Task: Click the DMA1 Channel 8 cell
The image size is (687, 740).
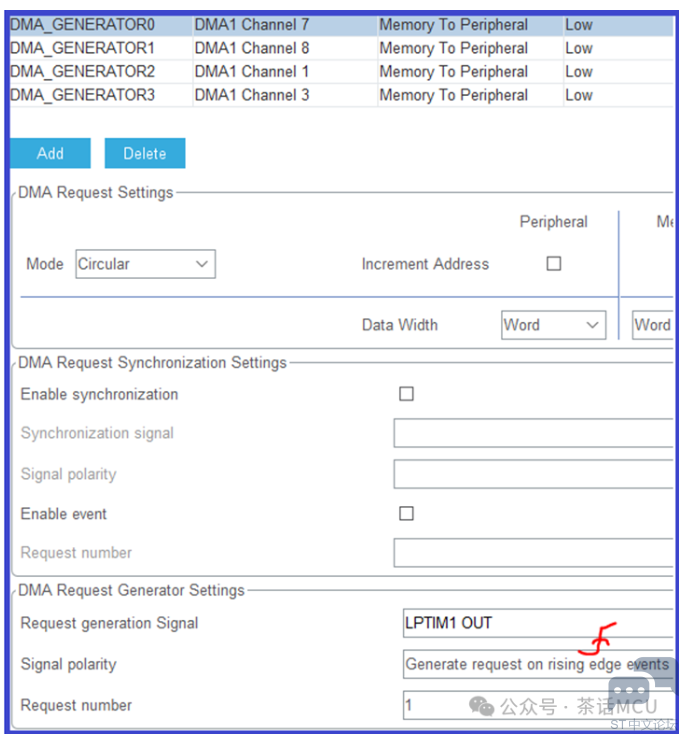Action: [x=252, y=48]
